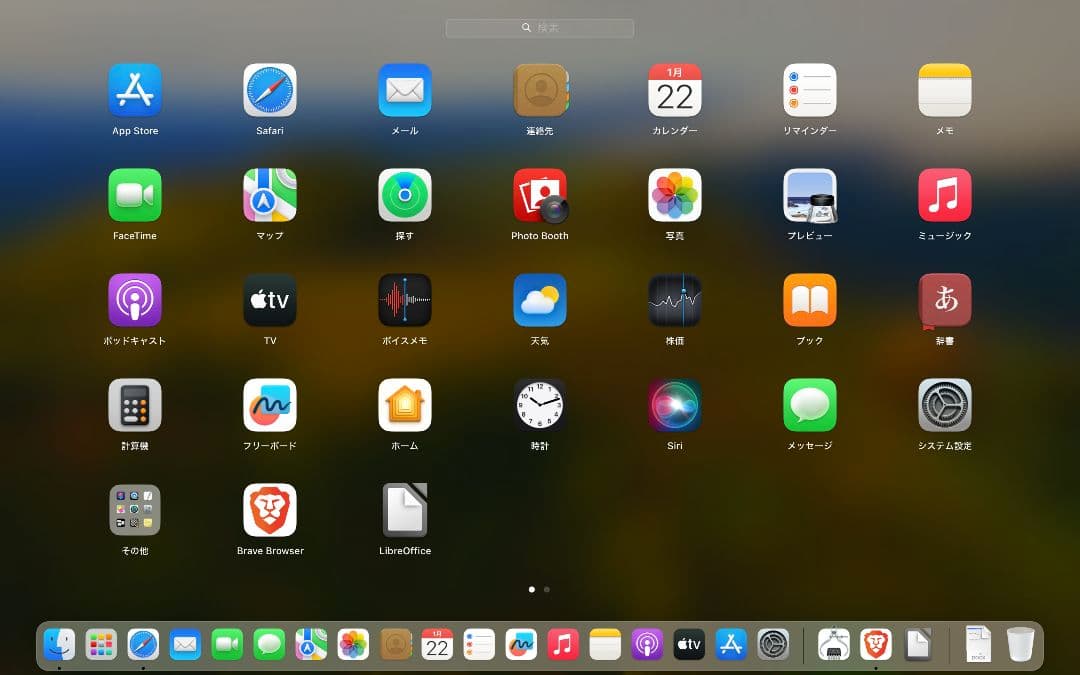1080x675 pixels.
Task: Open Siri from Launchpad
Action: [x=675, y=406]
